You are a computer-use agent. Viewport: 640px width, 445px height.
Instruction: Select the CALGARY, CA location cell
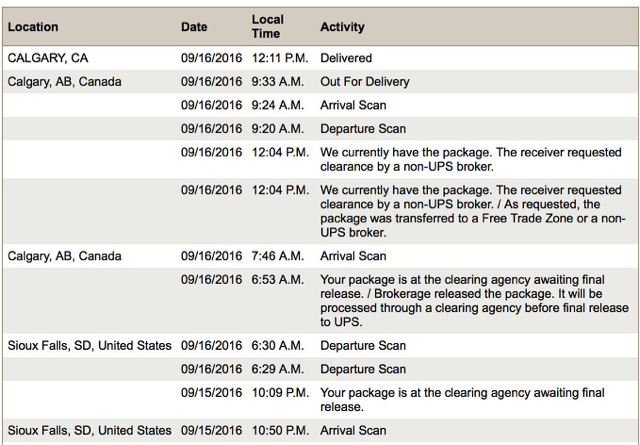click(48, 59)
